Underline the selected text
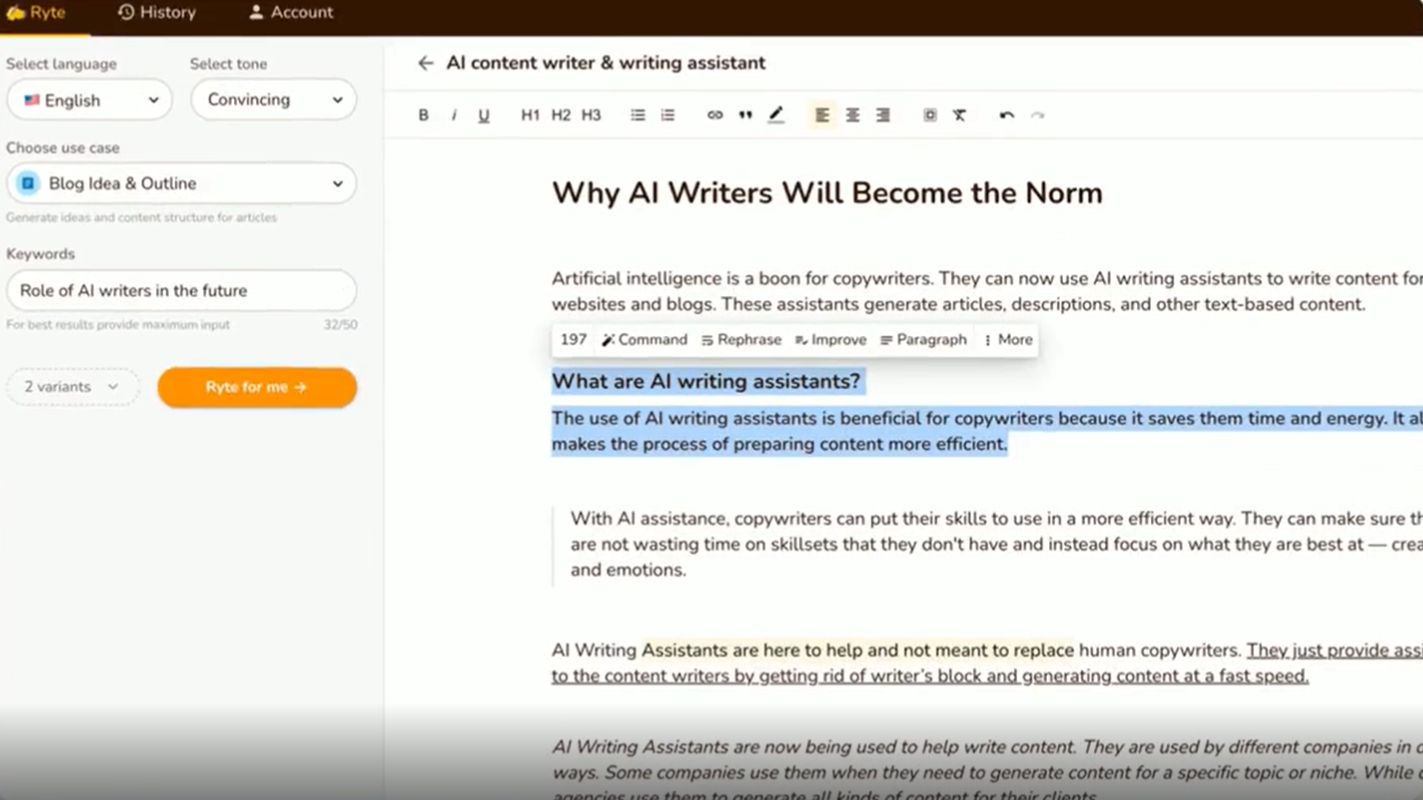This screenshot has height=800, width=1423. click(x=484, y=115)
